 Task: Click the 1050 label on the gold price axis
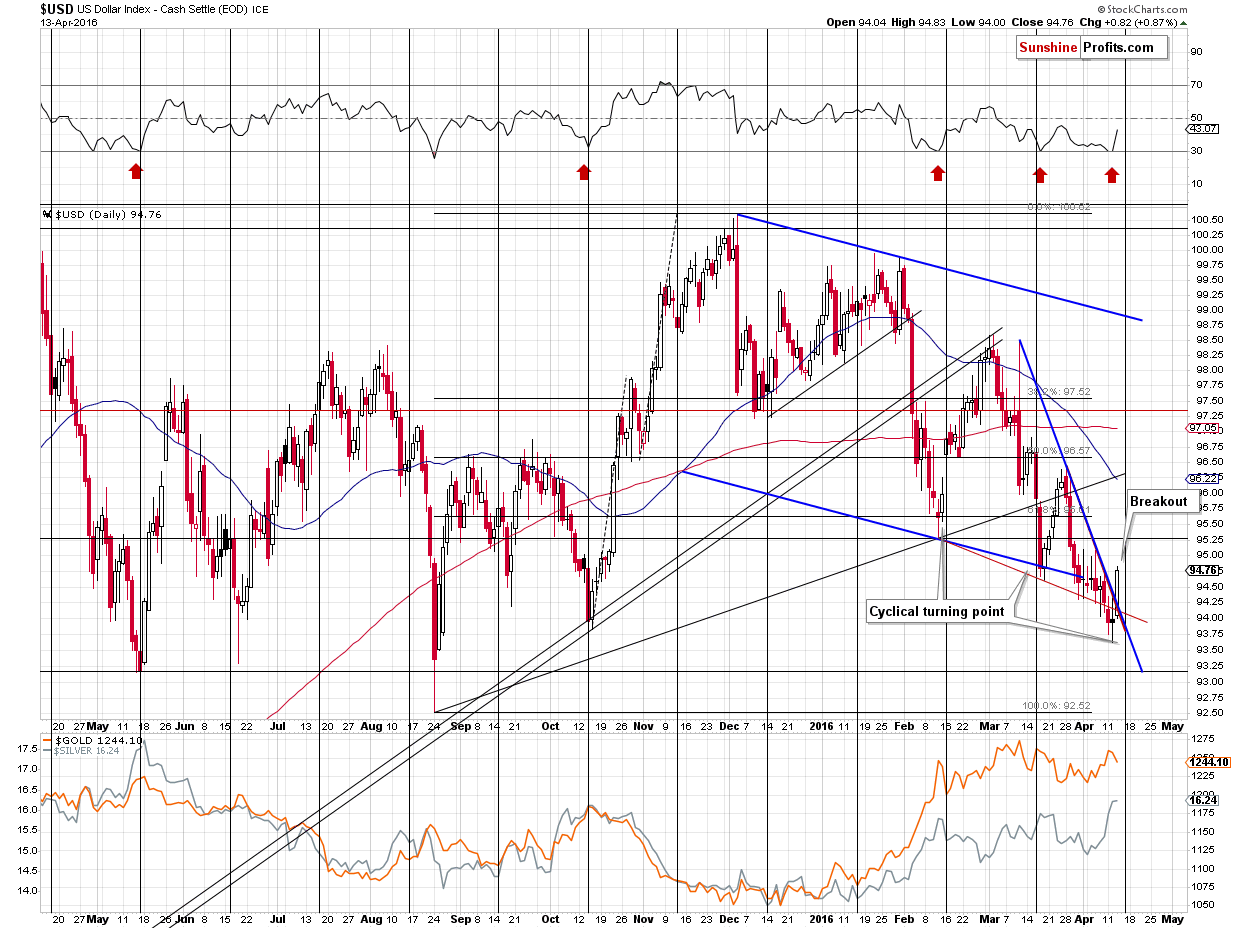pyautogui.click(x=1205, y=904)
